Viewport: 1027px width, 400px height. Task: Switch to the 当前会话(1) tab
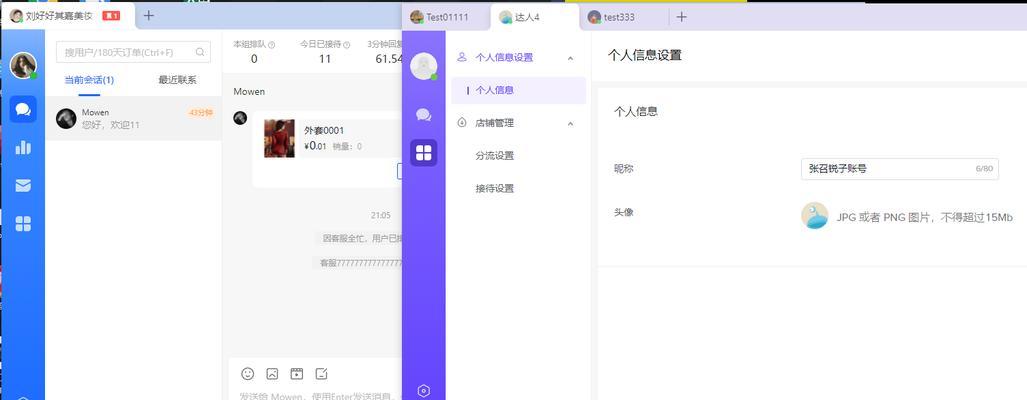[x=89, y=80]
